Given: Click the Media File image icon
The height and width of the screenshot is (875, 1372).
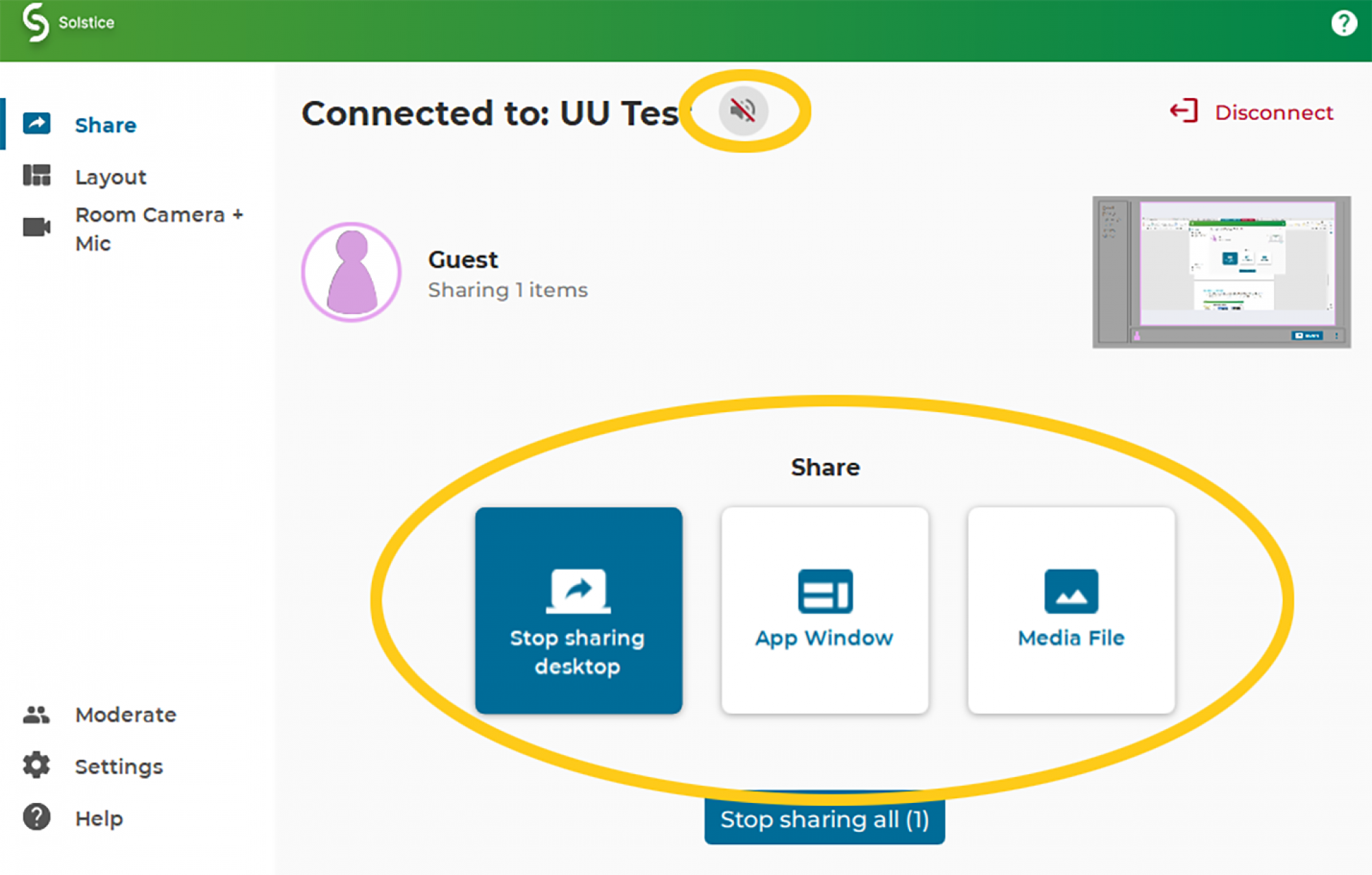Looking at the screenshot, I should pyautogui.click(x=1072, y=591).
